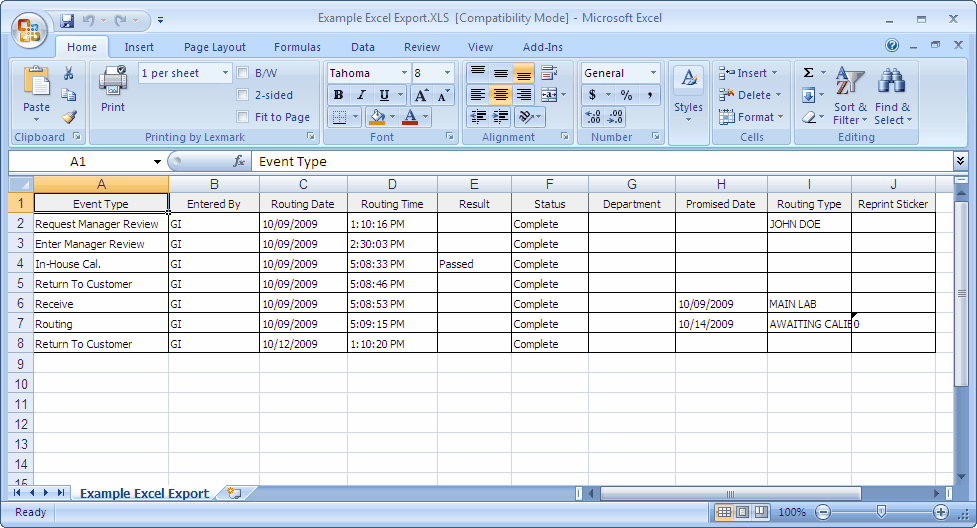Switch to the Page Layout tab

point(214,47)
